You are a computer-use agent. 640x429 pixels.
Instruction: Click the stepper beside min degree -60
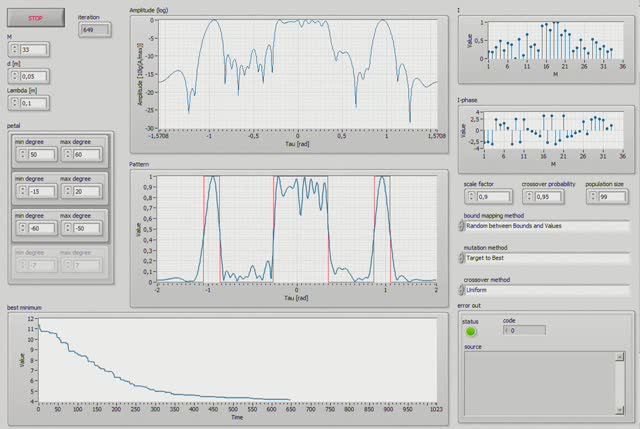coord(22,228)
